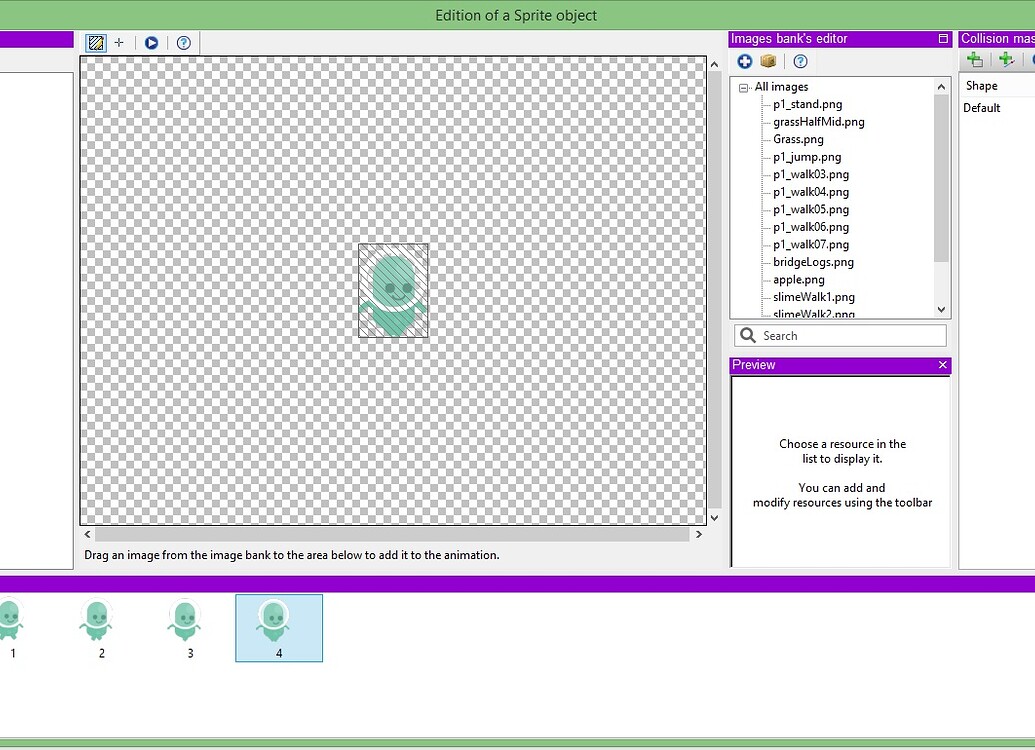1035x750 pixels.
Task: Open the image bank cube icon
Action: [x=768, y=61]
